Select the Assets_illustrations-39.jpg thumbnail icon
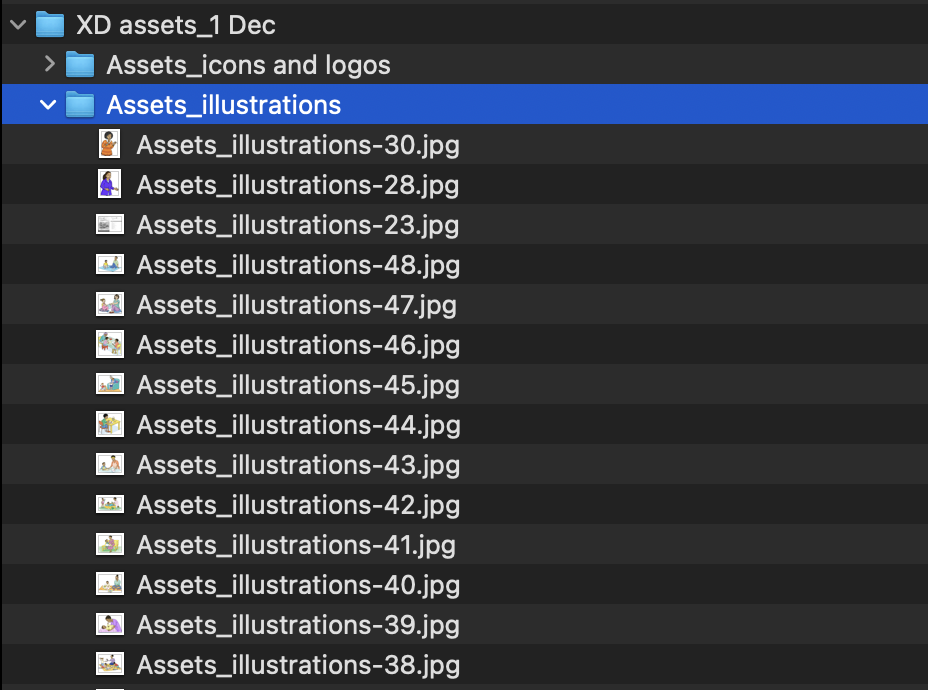Viewport: 928px width, 690px height. click(109, 624)
